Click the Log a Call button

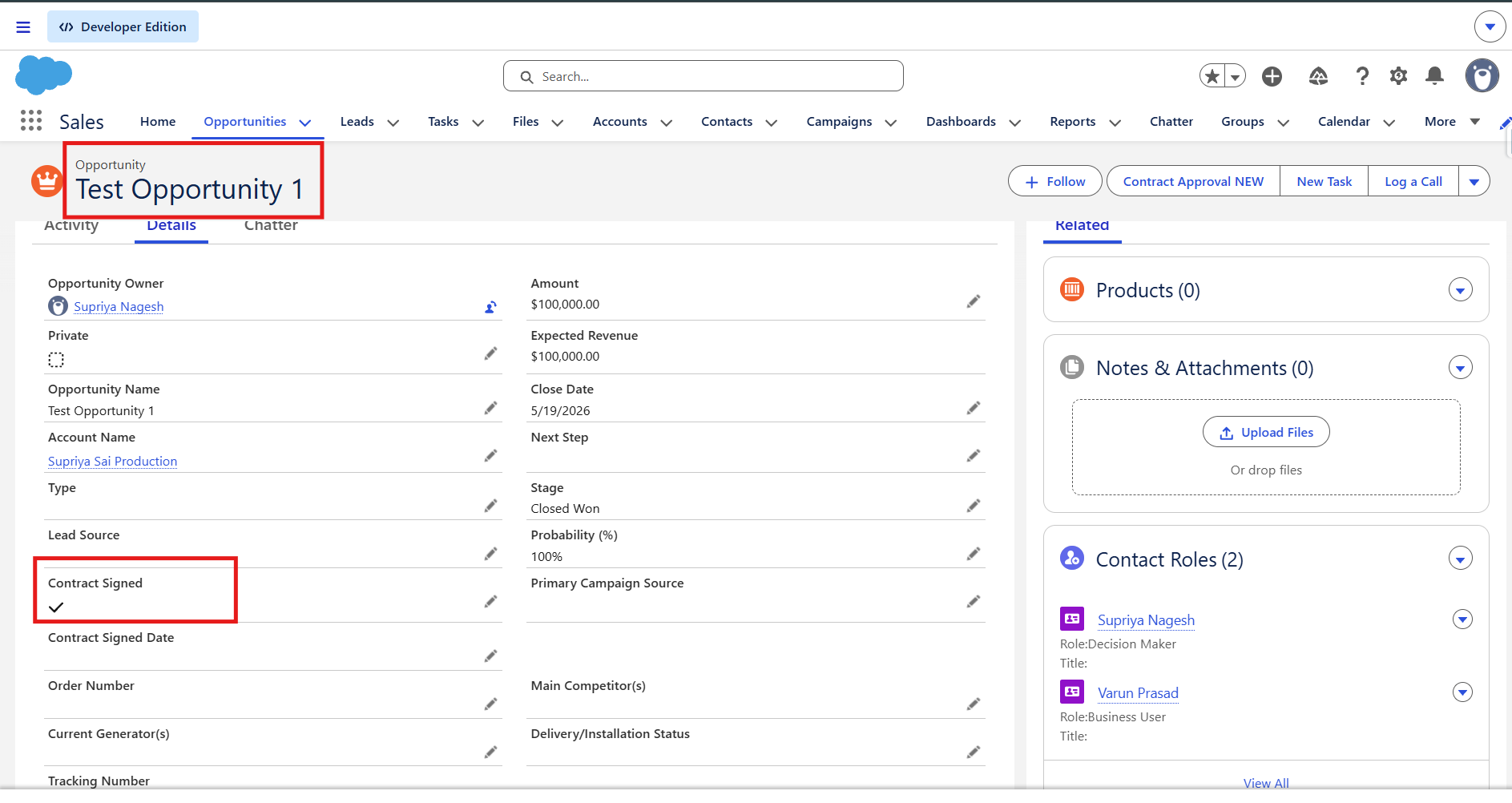tap(1413, 182)
